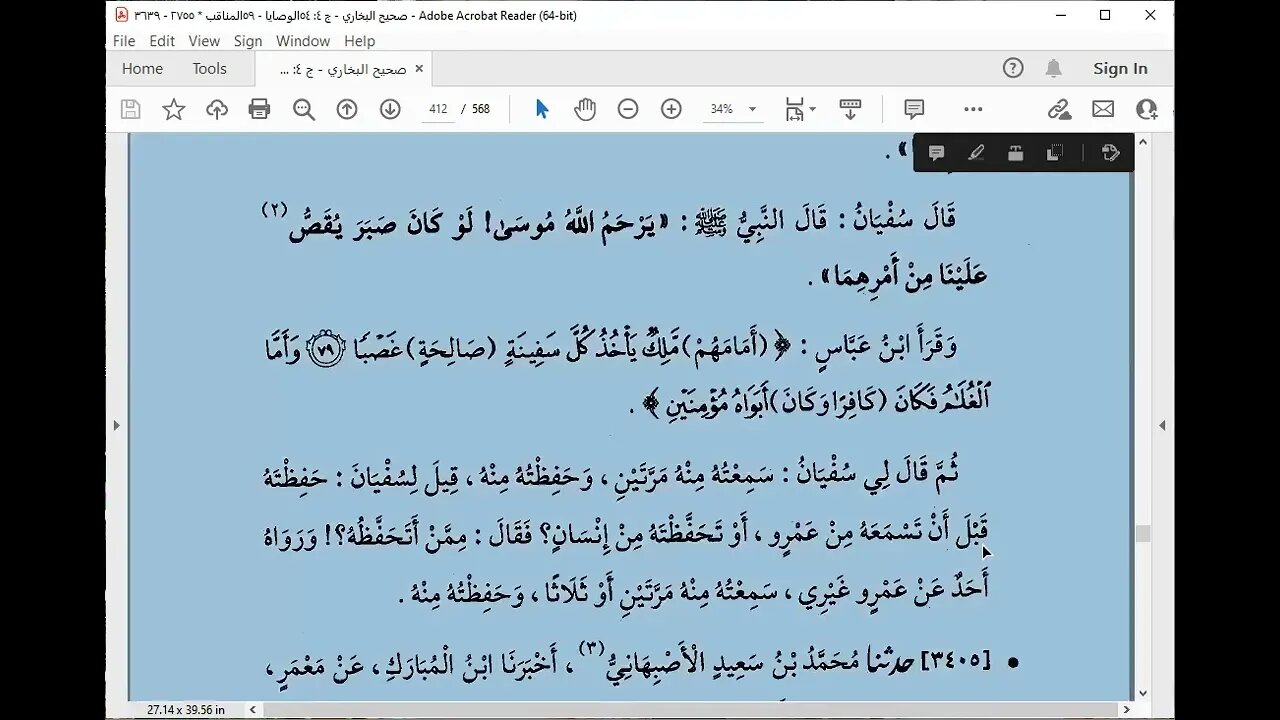Go to next page arrow
The height and width of the screenshot is (720, 1280).
tap(390, 109)
